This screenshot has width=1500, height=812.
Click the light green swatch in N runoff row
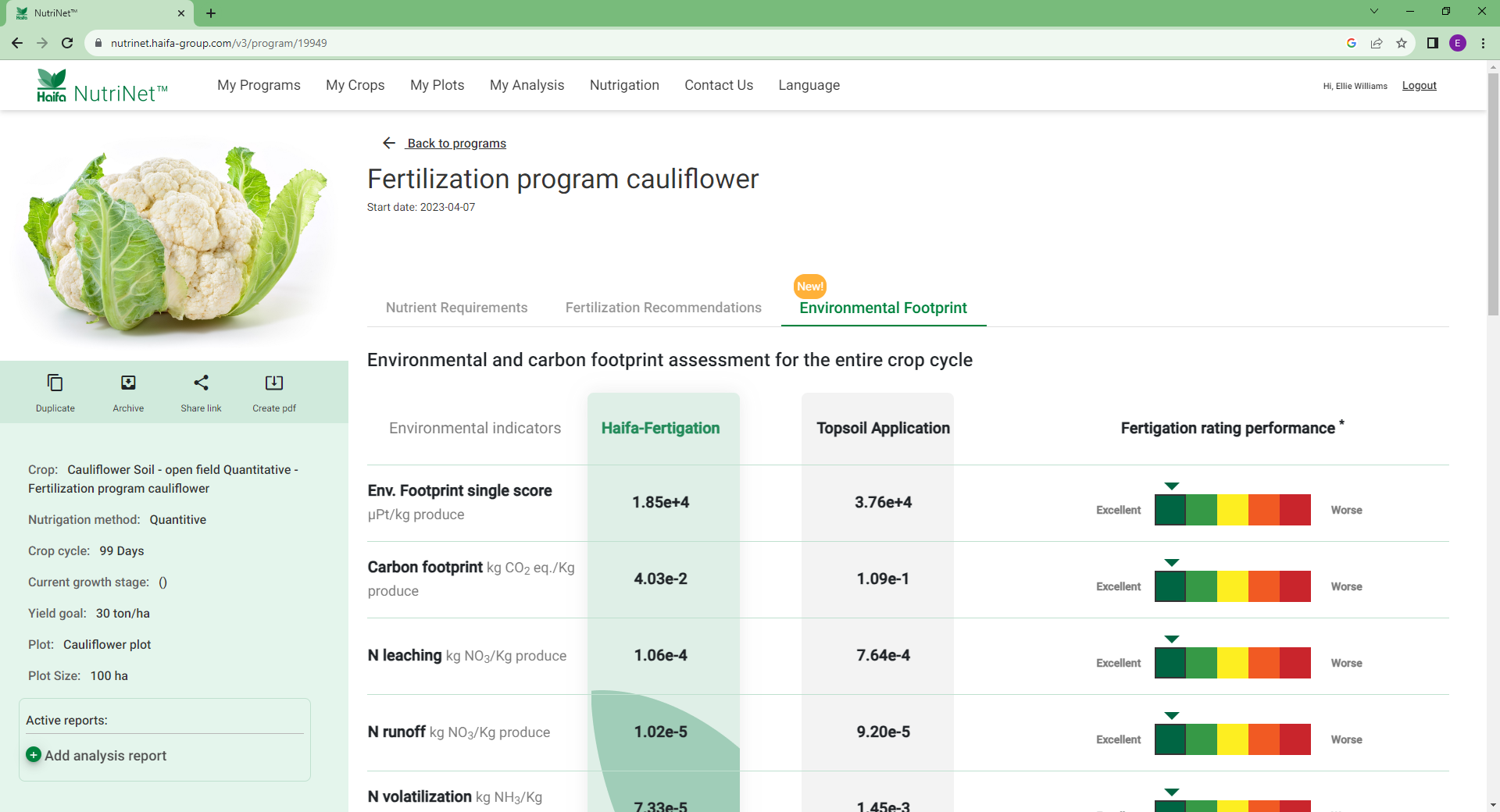(1202, 739)
